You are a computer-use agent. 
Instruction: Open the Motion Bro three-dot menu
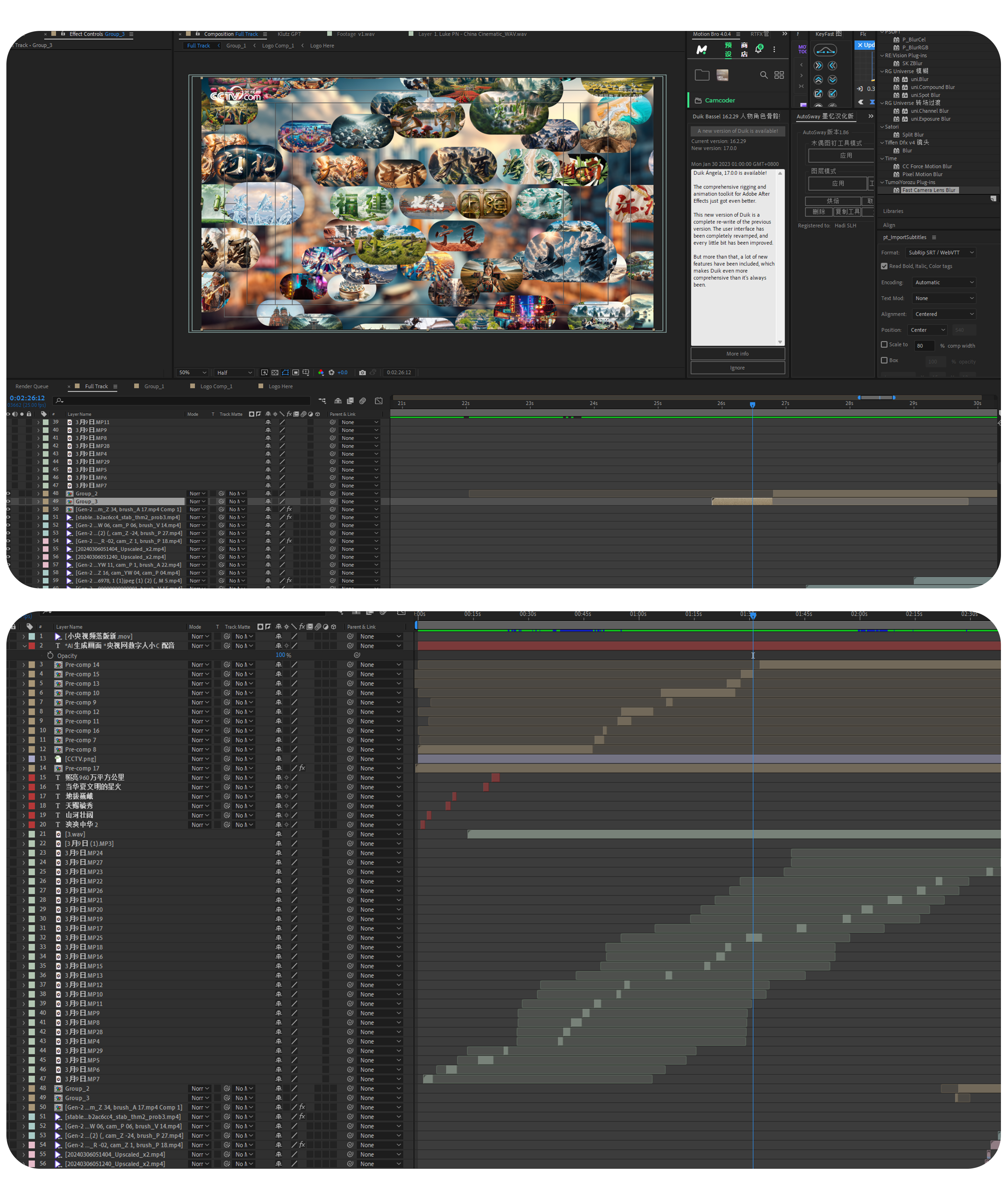pyautogui.click(x=774, y=50)
